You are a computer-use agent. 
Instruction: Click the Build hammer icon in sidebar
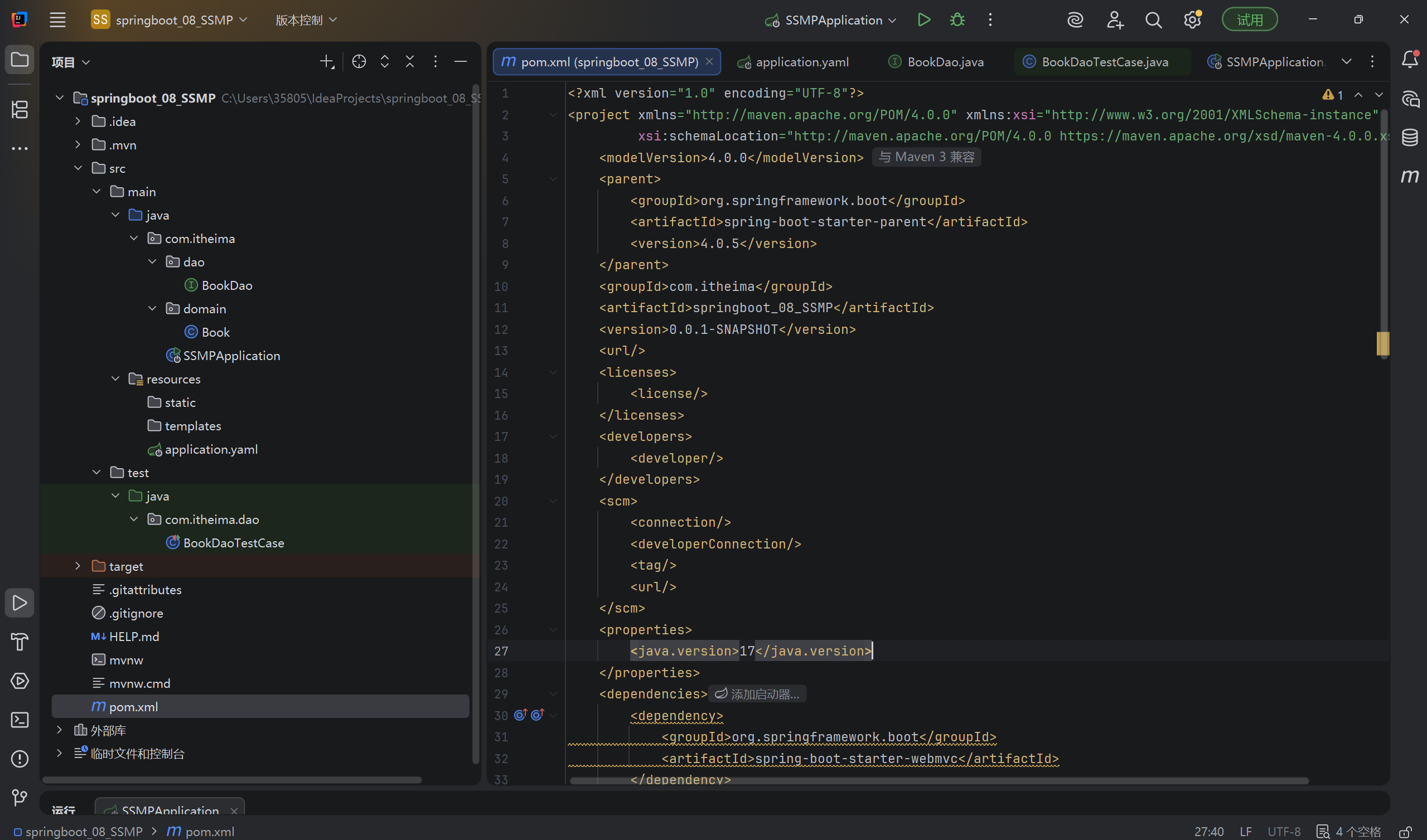pyautogui.click(x=20, y=642)
